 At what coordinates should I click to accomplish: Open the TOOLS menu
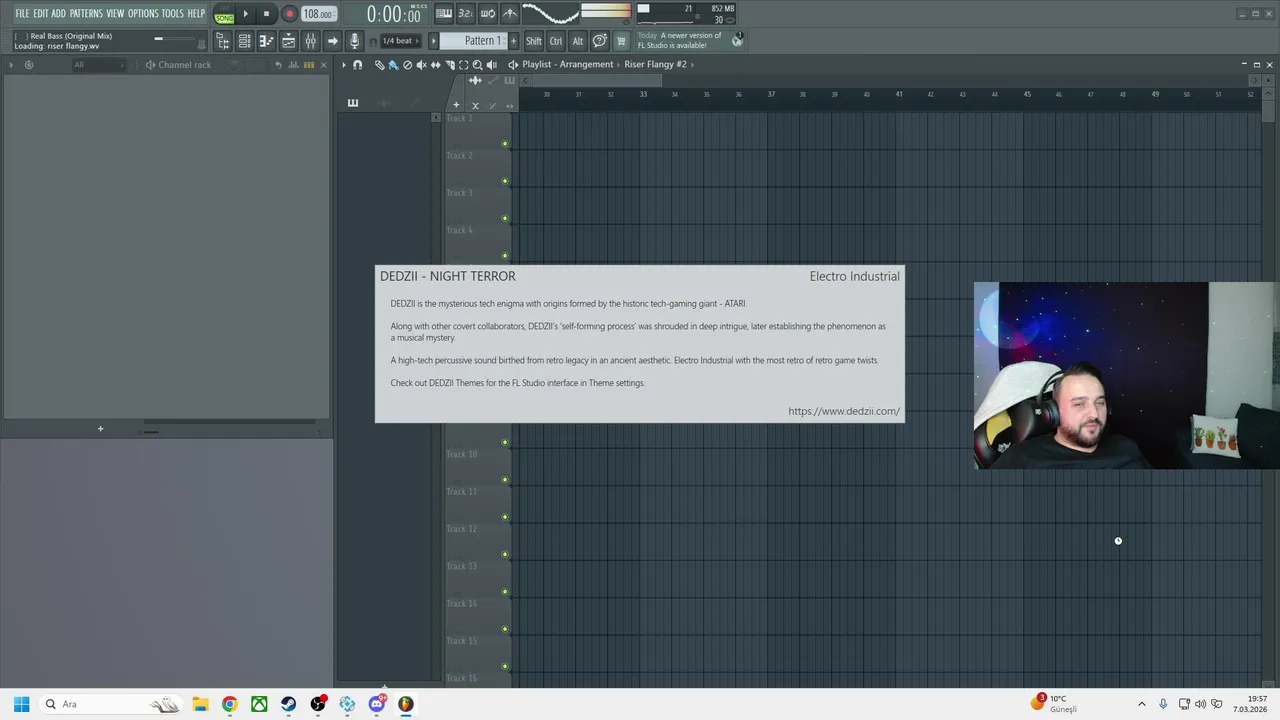tap(173, 13)
